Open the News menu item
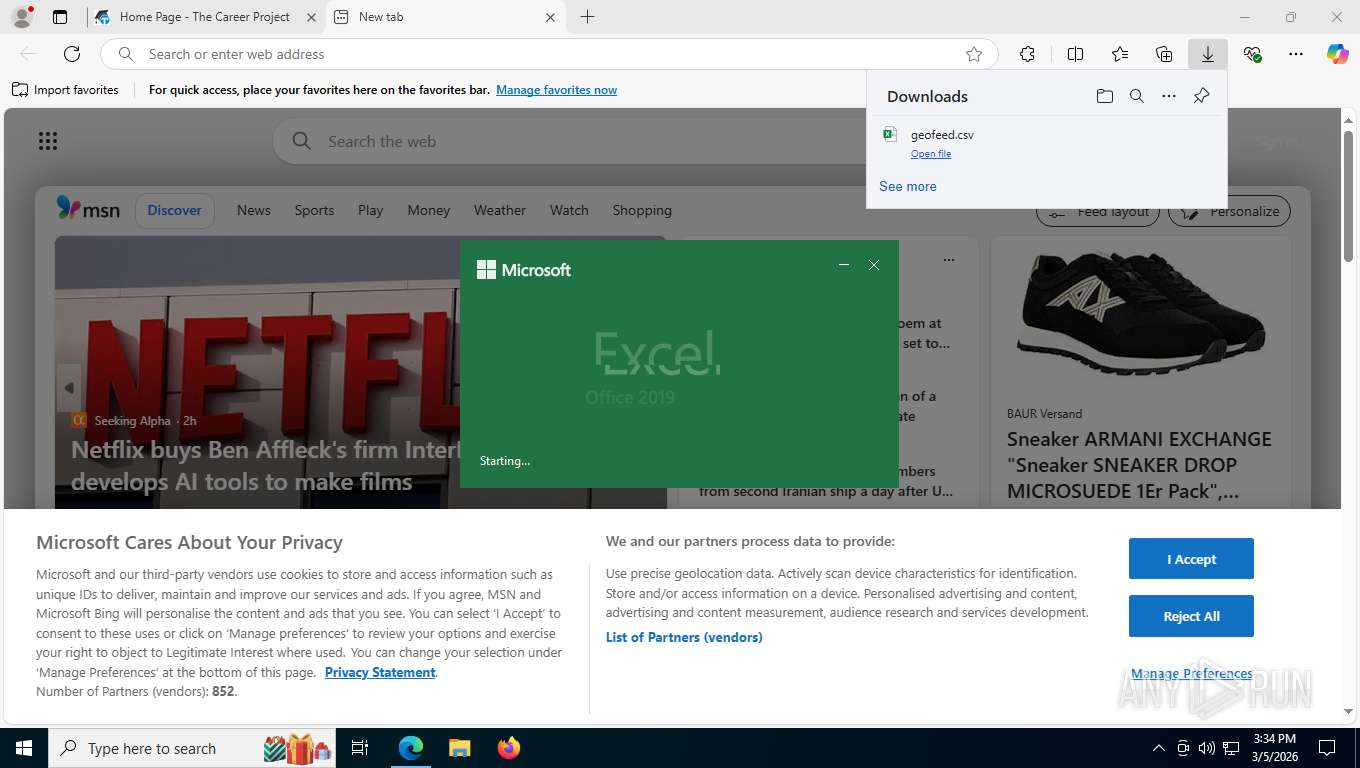This screenshot has width=1360, height=768. pos(254,210)
